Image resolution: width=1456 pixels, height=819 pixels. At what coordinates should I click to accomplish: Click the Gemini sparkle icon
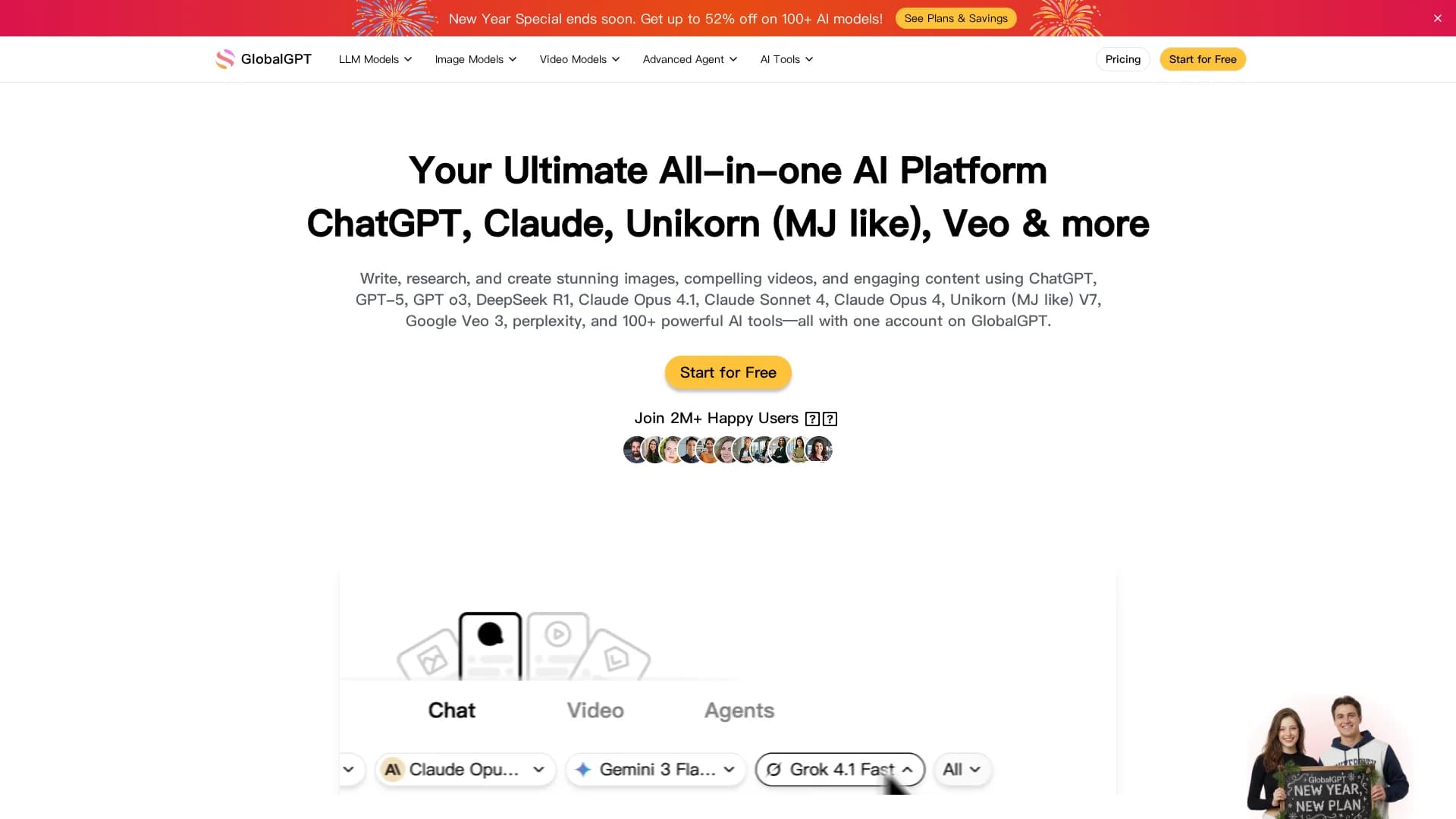[583, 770]
